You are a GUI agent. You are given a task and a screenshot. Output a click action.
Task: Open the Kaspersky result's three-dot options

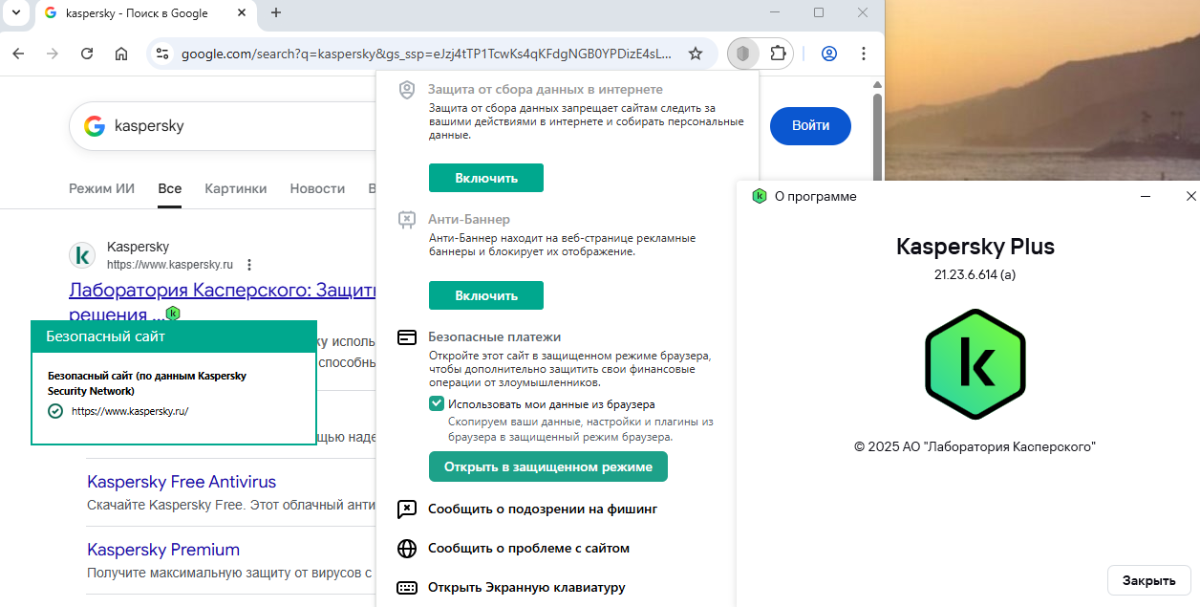coord(249,265)
